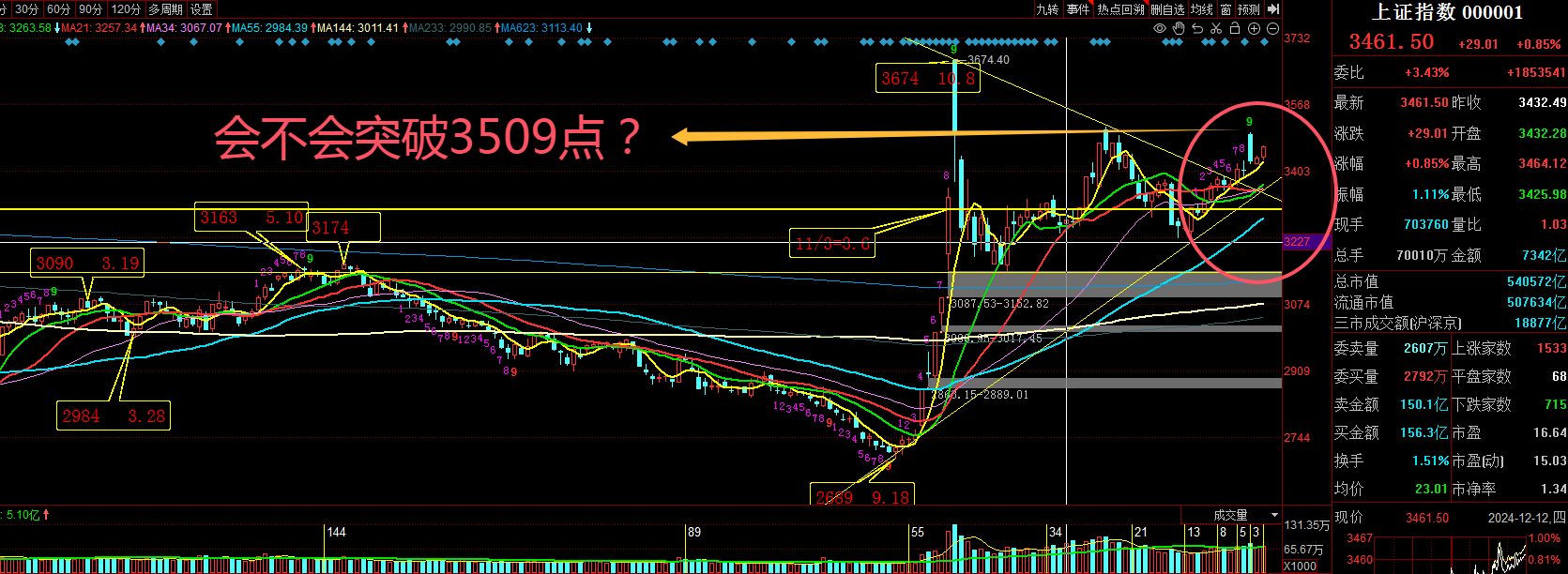1568x574 pixels.
Task: Open the 热点回溯 feature
Action: point(1121,9)
